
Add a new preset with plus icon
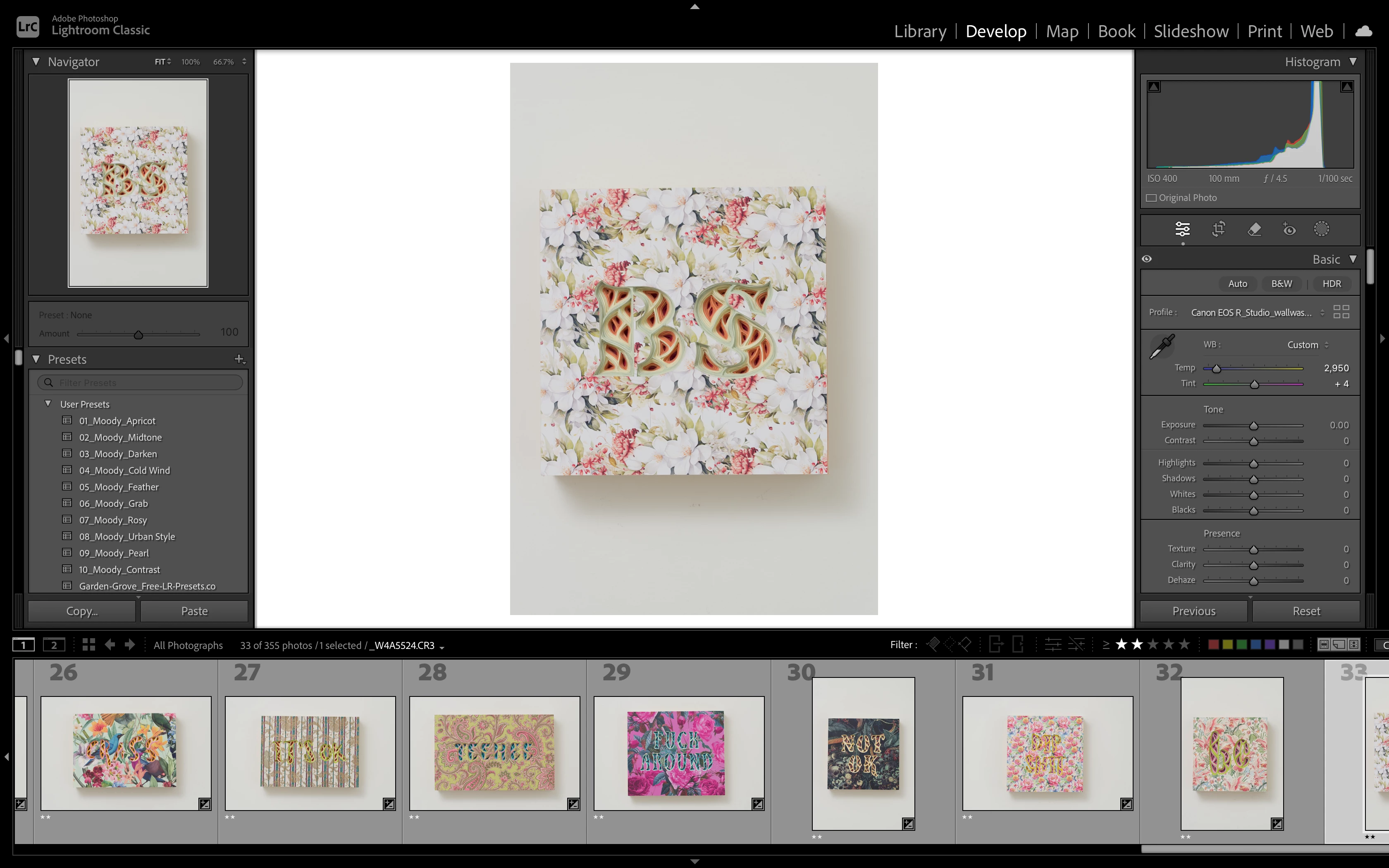tap(239, 359)
